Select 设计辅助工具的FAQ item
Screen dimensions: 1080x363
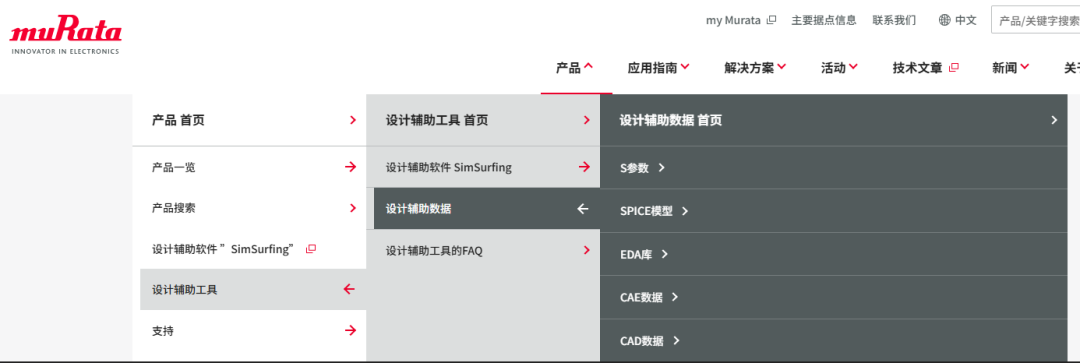483,251
